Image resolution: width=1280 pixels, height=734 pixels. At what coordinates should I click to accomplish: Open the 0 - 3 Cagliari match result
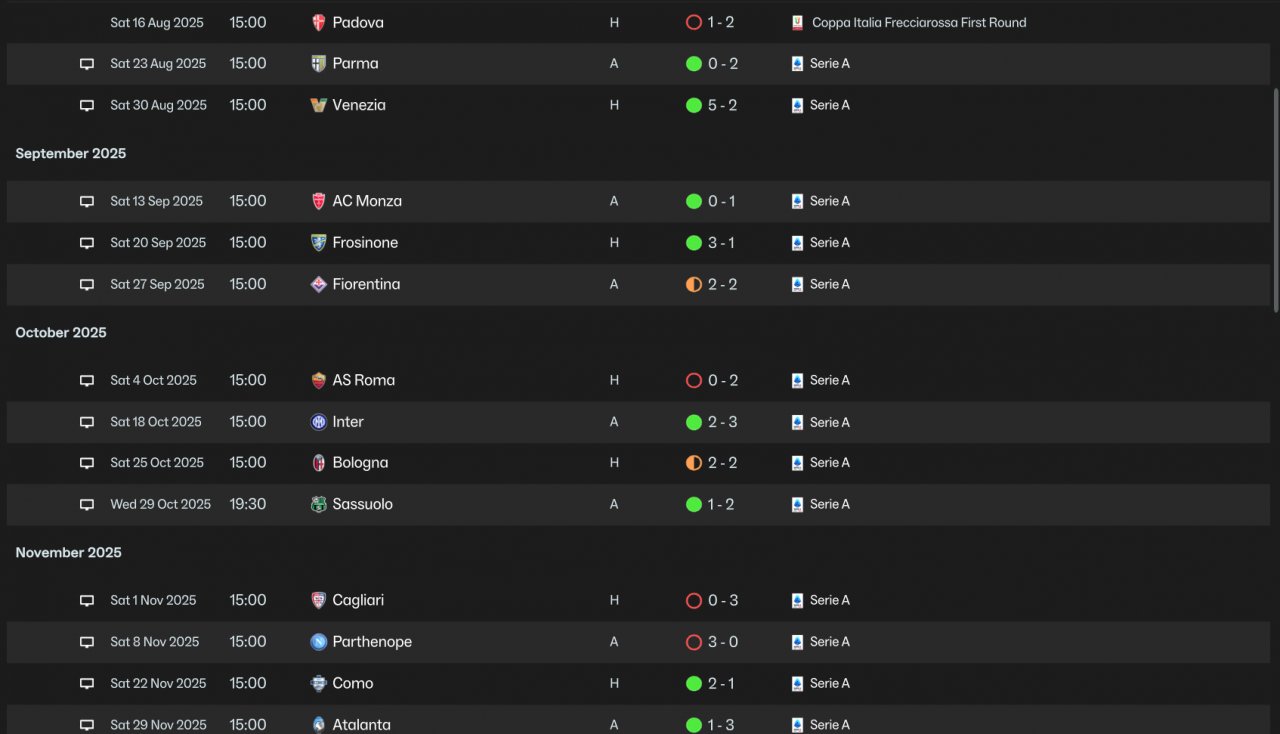[722, 600]
